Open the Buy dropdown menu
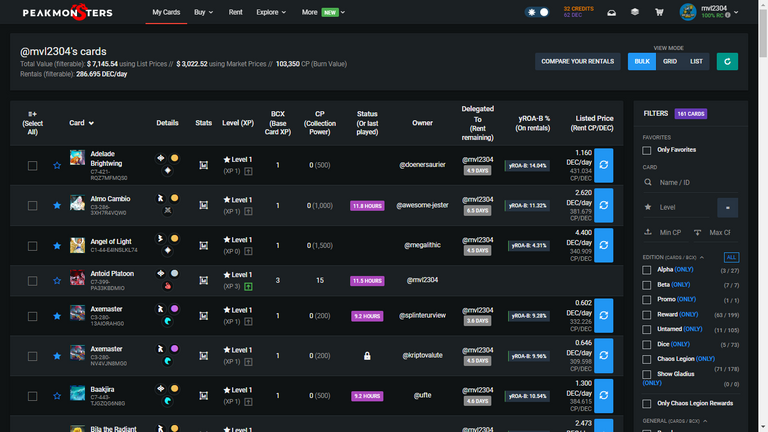The width and height of the screenshot is (768, 432). click(x=204, y=12)
